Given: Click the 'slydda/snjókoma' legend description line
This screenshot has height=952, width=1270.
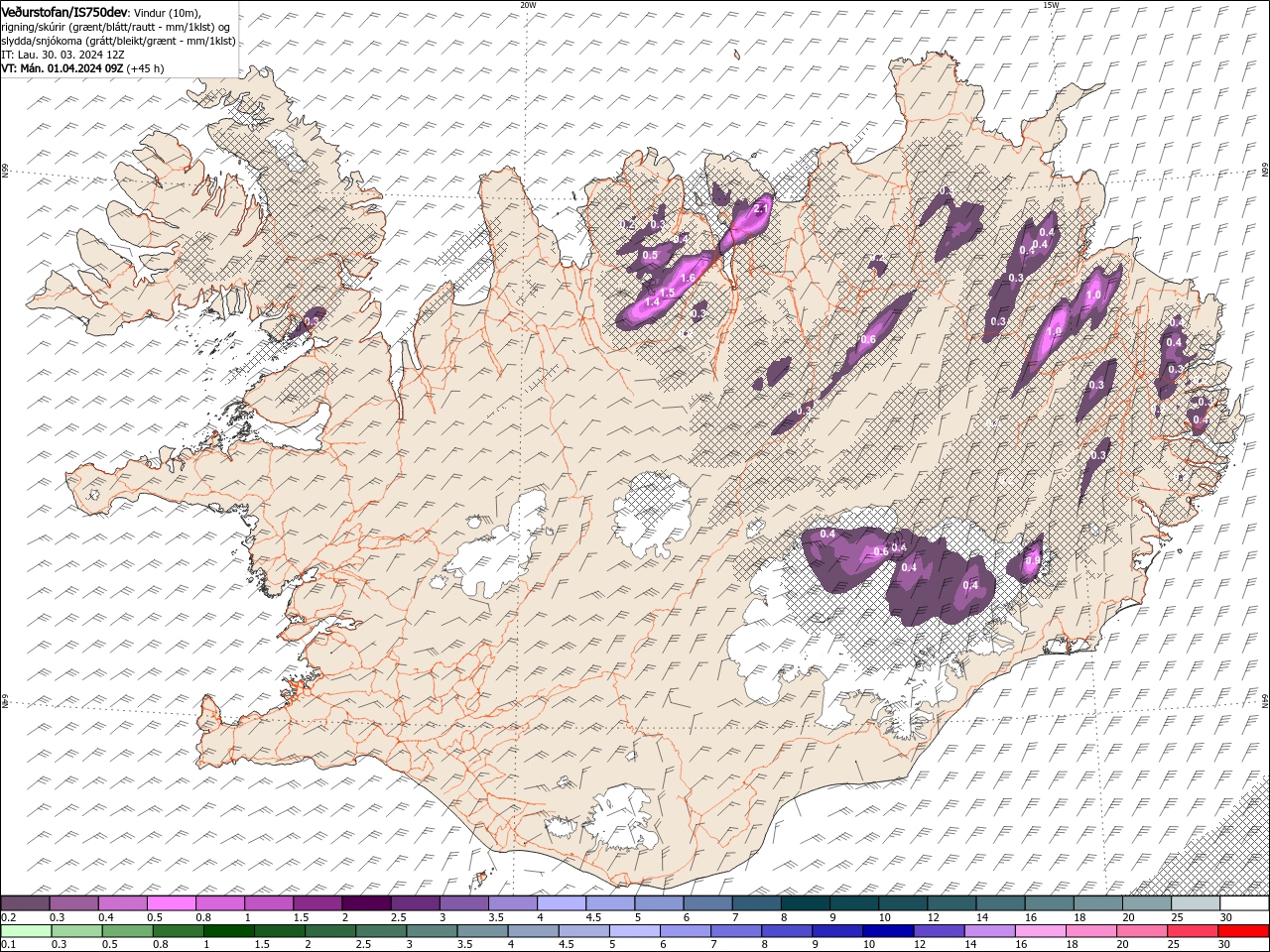Looking at the screenshot, I should (118, 41).
